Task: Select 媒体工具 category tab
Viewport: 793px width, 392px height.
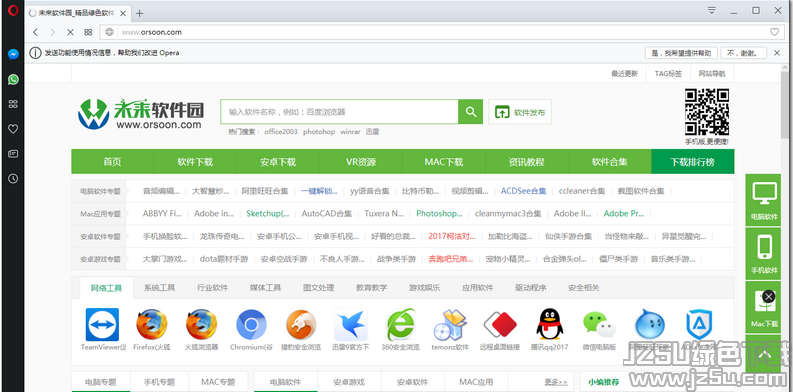Action: coord(266,288)
